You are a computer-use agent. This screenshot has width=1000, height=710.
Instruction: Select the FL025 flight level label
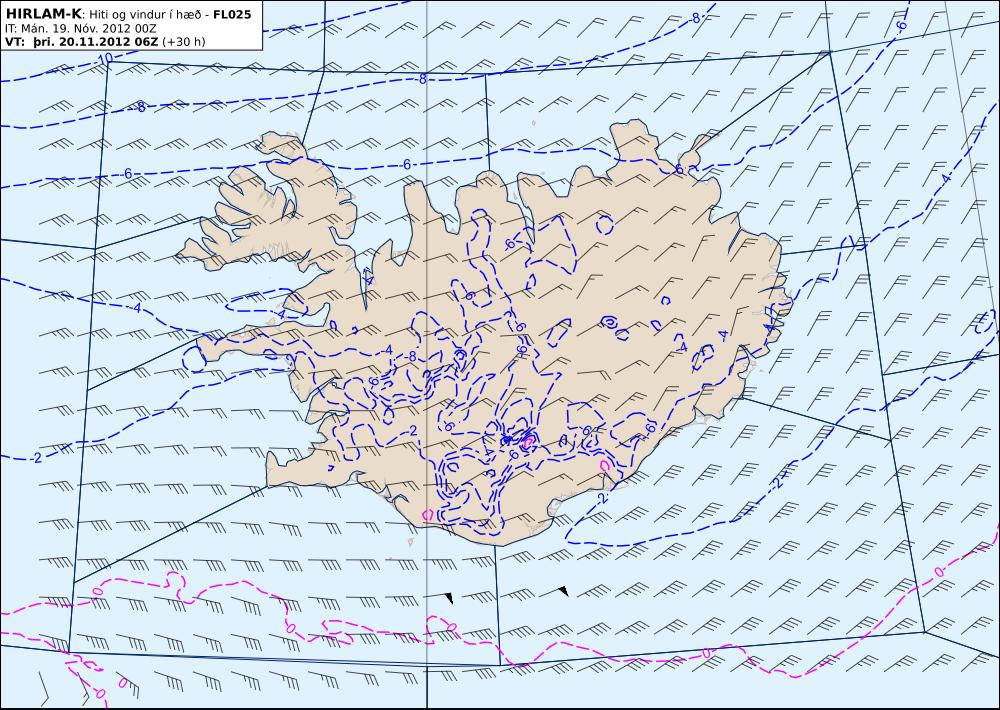tap(230, 14)
